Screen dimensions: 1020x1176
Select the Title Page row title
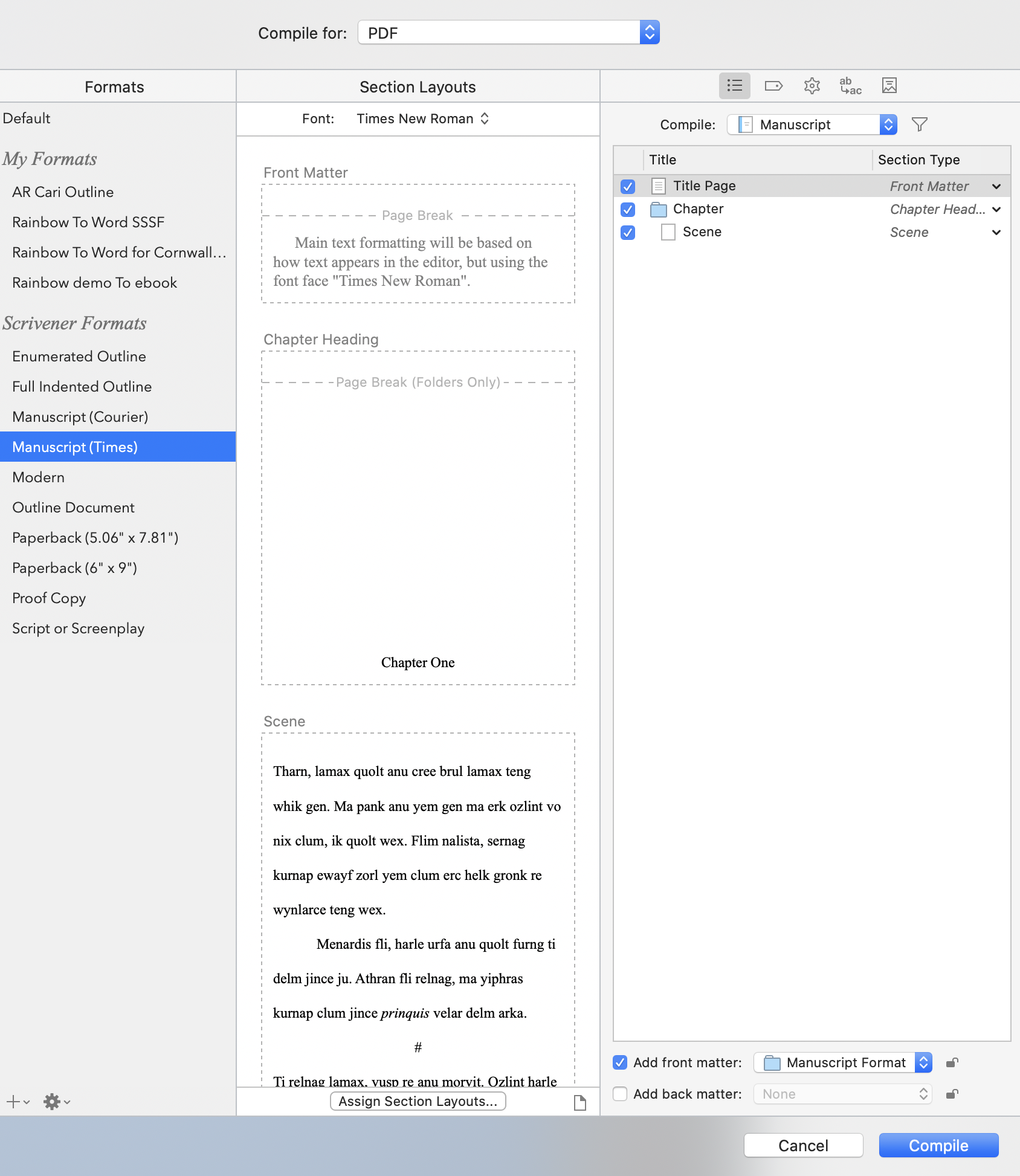click(705, 186)
